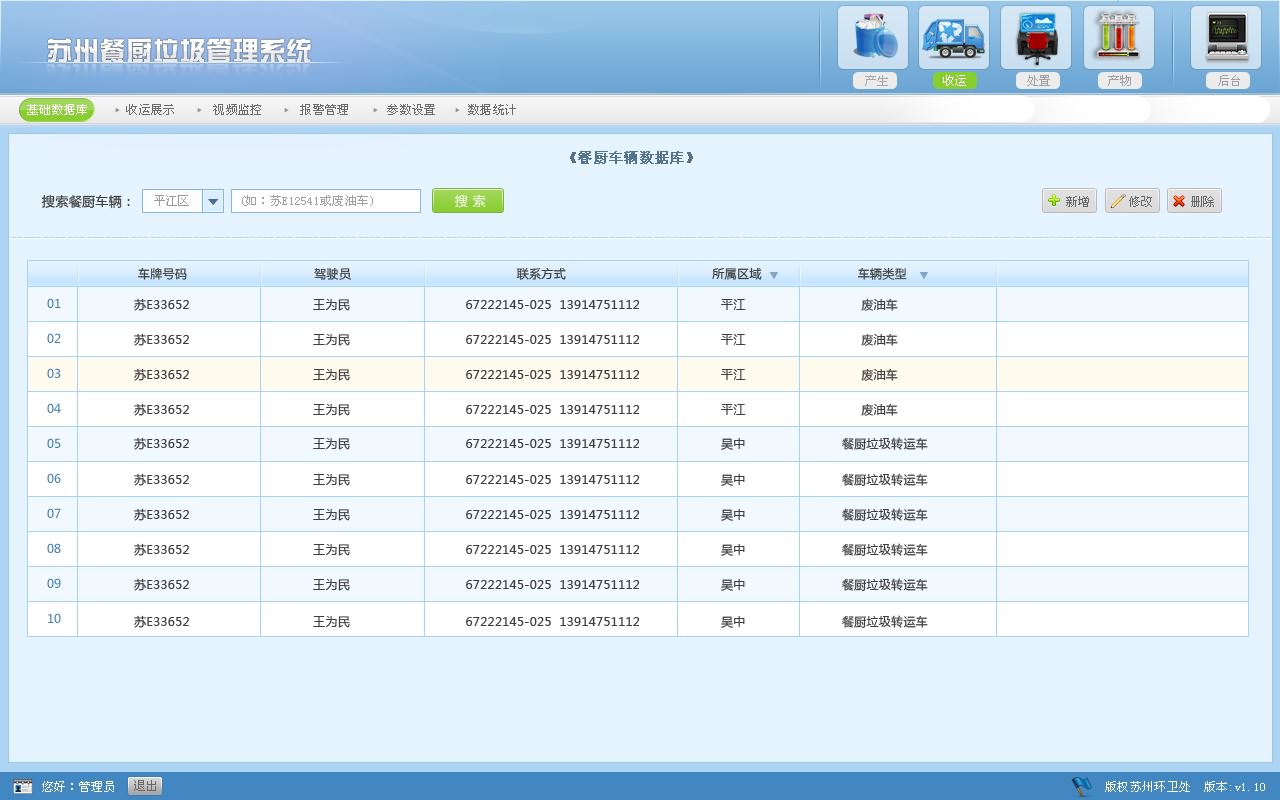
Task: Click the 苏州餐厨垃圾管理系统 title logo
Action: 179,51
